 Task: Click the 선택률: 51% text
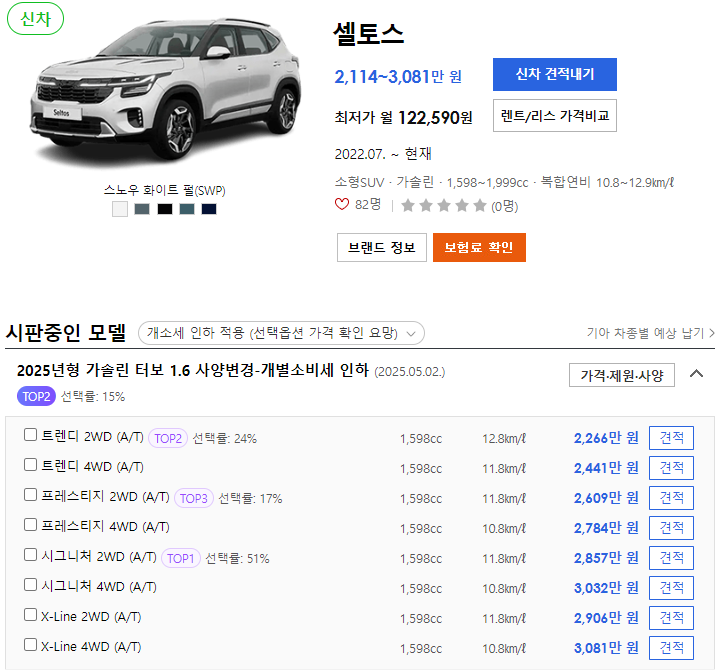pyautogui.click(x=237, y=558)
